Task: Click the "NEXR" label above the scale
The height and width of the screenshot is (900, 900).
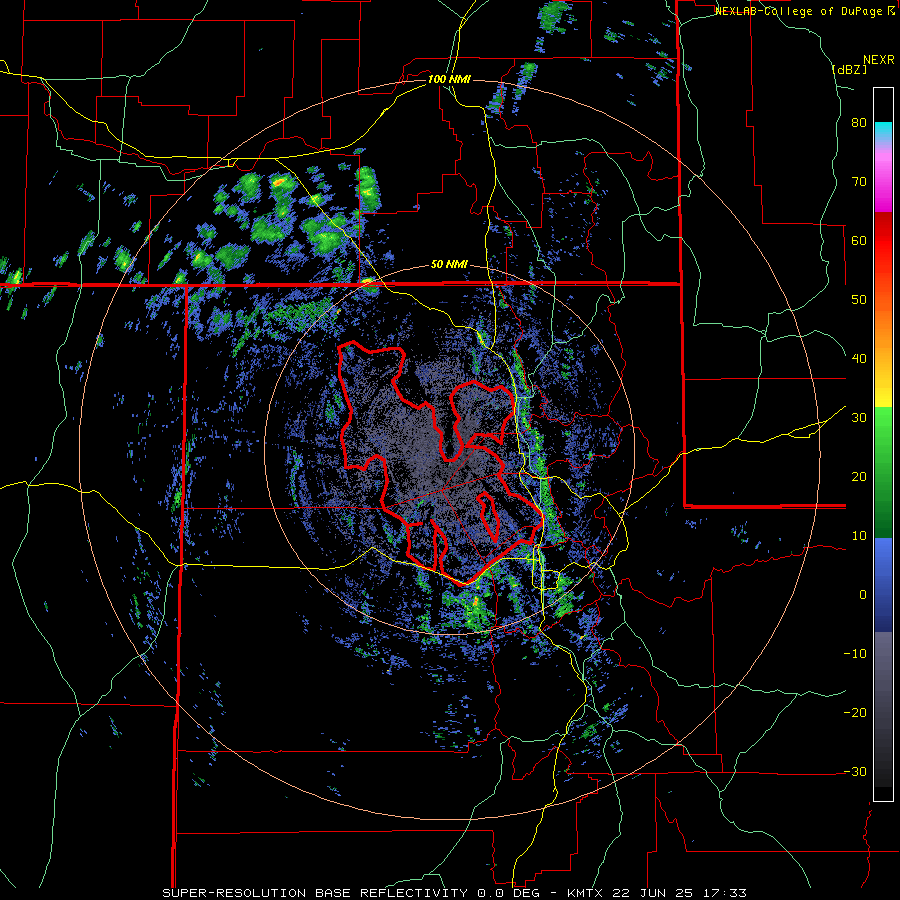Action: [878, 60]
